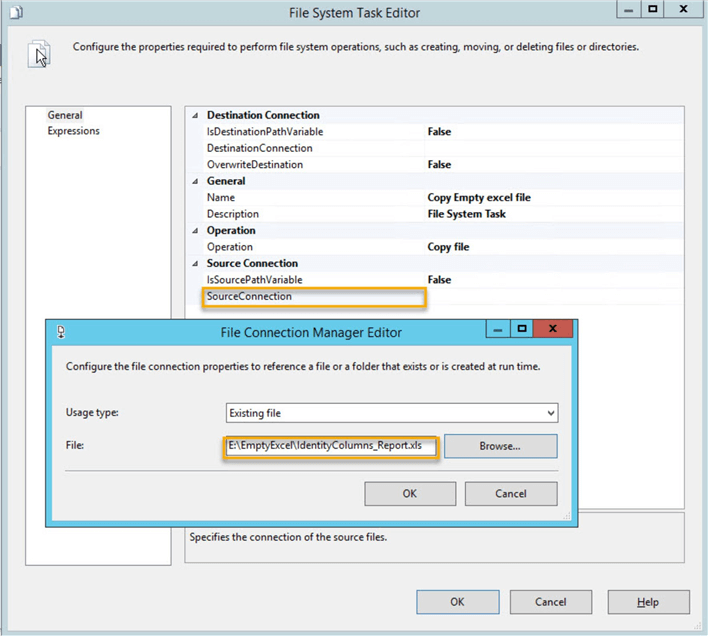Click OK in File System Task Editor
Screen dimensions: 708x636
(458, 602)
